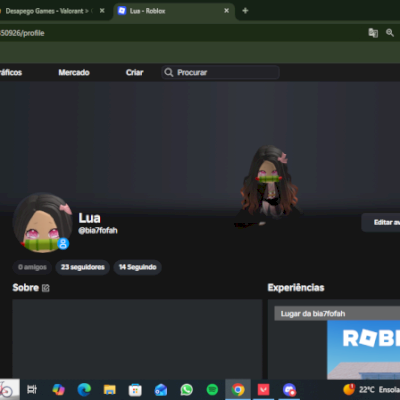The width and height of the screenshot is (400, 400).
Task: Click the search magnifier icon in Procurar box
Action: (169, 72)
